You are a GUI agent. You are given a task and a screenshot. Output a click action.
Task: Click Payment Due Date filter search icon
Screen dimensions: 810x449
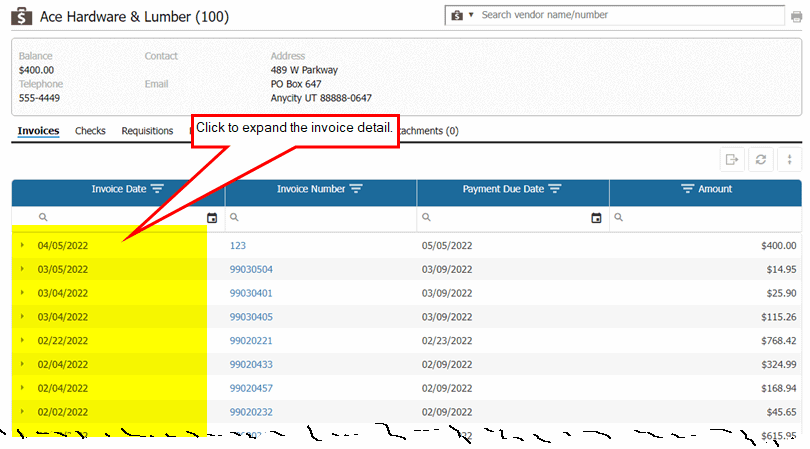(x=426, y=218)
